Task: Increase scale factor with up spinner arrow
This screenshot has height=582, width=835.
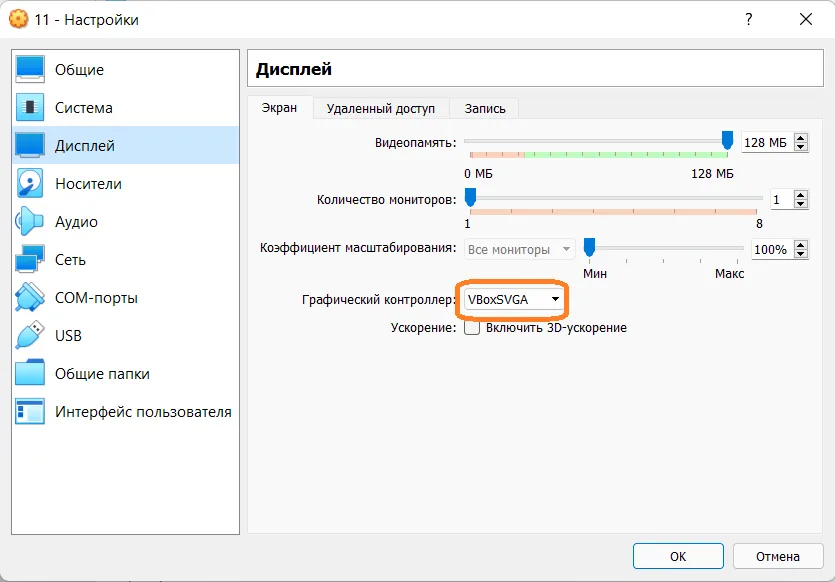Action: pyautogui.click(x=800, y=244)
